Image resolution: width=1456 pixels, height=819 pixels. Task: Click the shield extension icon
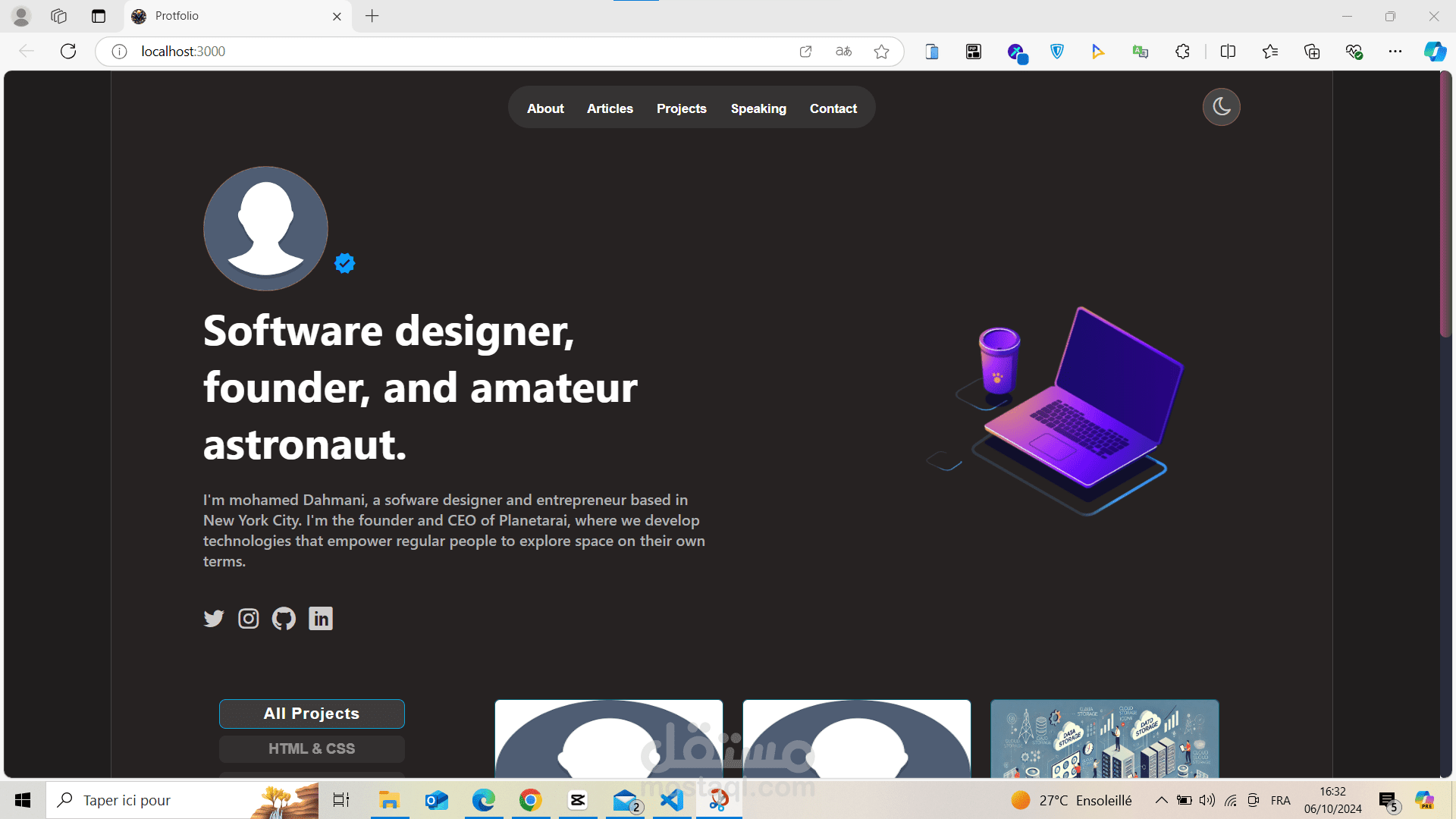(x=1057, y=52)
